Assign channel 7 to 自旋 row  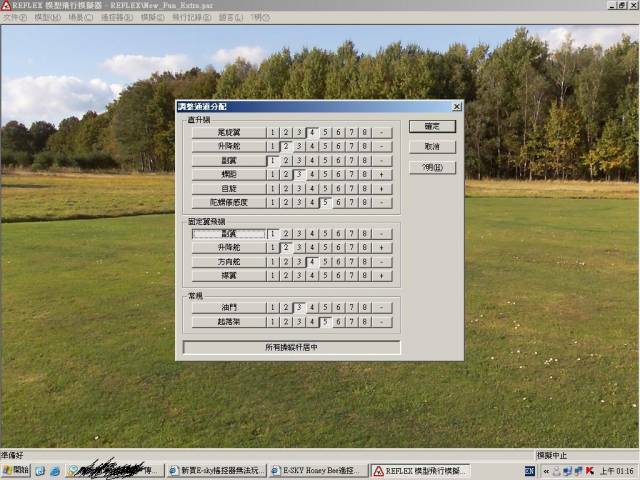pyautogui.click(x=351, y=189)
